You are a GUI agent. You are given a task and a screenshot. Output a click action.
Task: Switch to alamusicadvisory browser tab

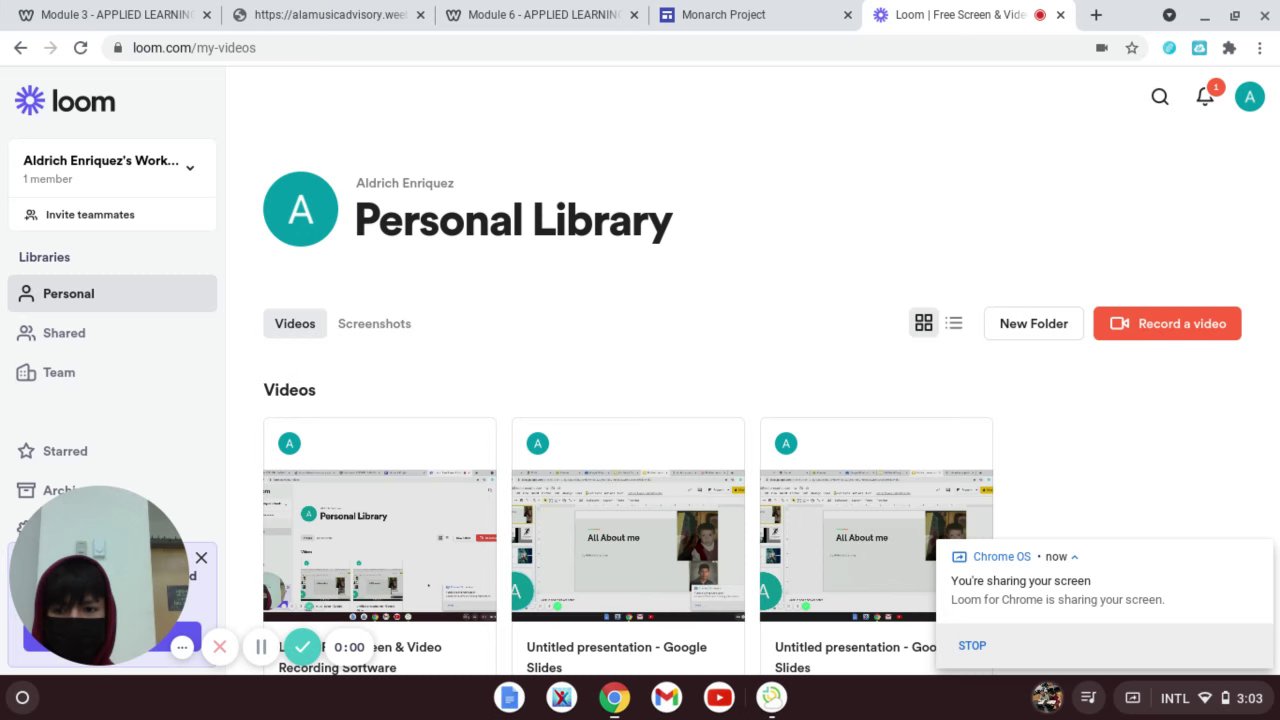[x=326, y=15]
